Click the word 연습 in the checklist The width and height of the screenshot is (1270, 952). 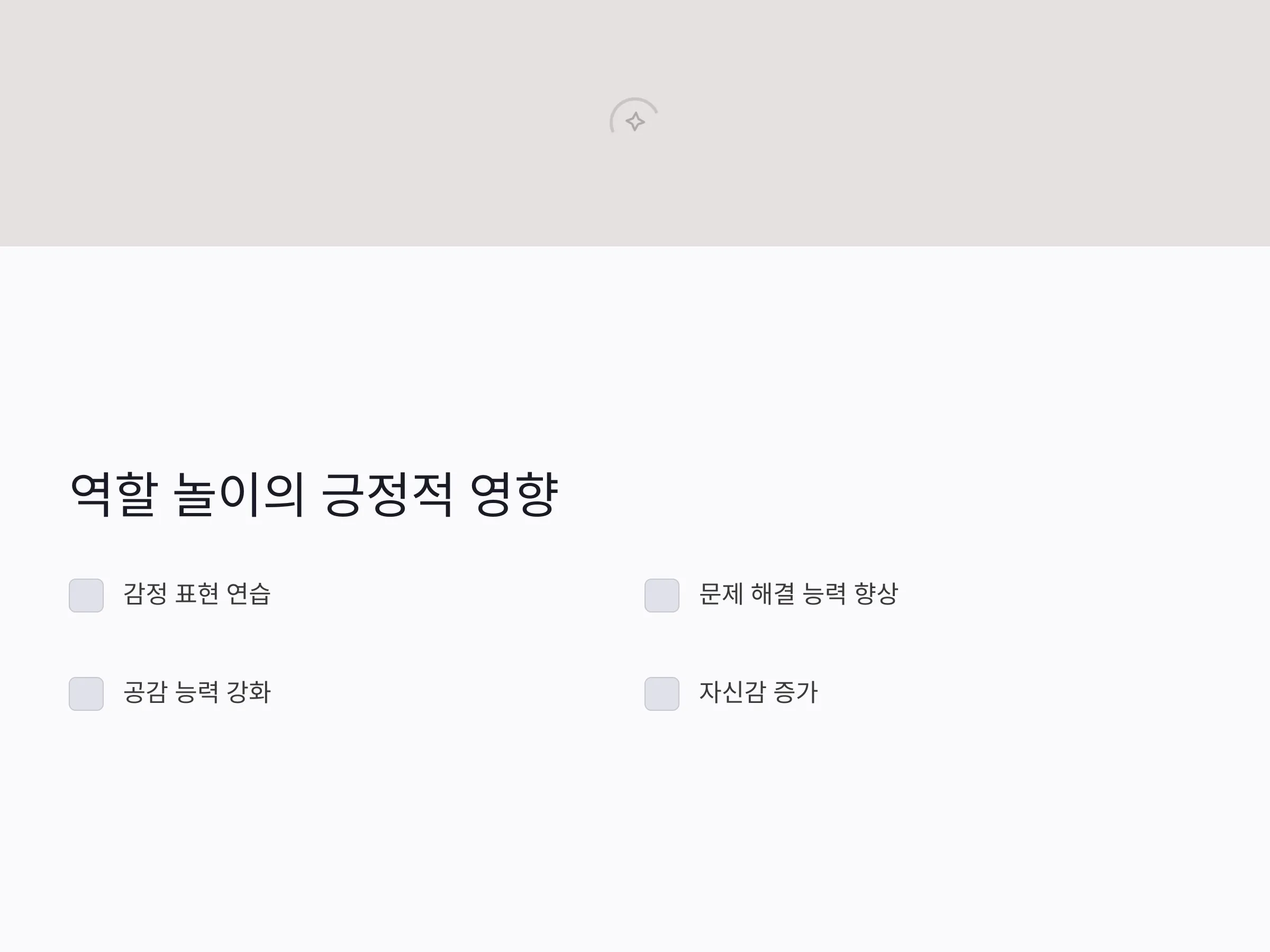249,594
